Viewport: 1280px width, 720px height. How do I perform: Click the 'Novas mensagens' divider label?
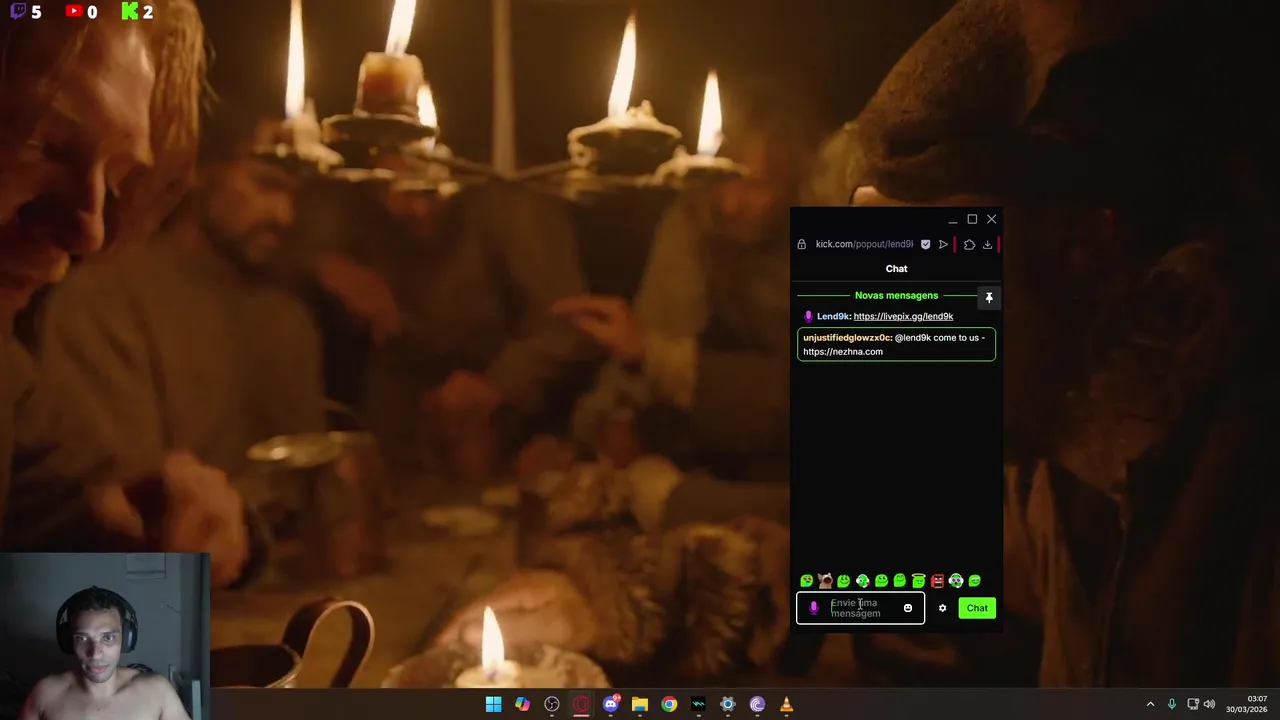(896, 295)
